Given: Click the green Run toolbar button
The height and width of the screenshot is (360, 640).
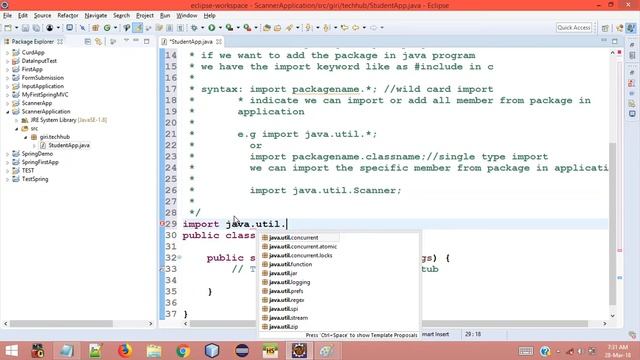Looking at the screenshot, I should (211, 28).
